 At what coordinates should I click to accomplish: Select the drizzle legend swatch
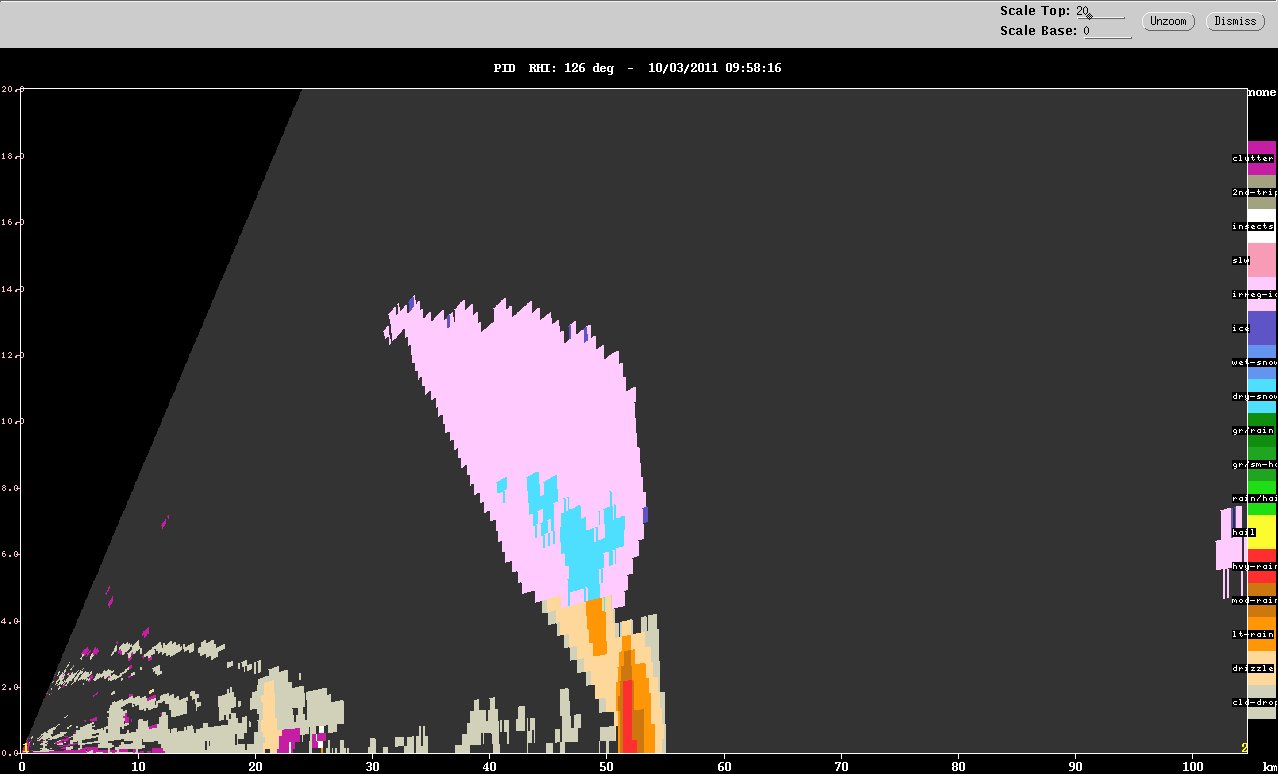point(1262,668)
